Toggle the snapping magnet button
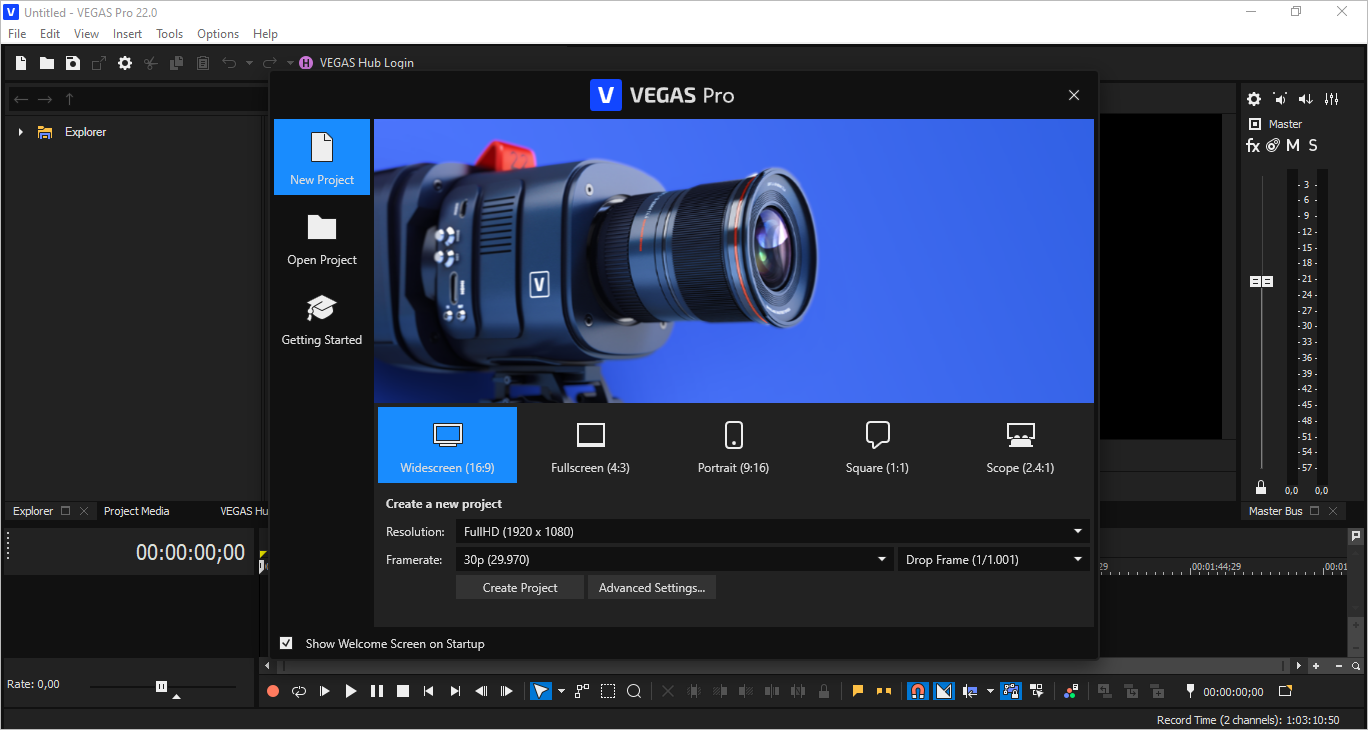Screen dimensions: 1368x730 click(x=917, y=691)
